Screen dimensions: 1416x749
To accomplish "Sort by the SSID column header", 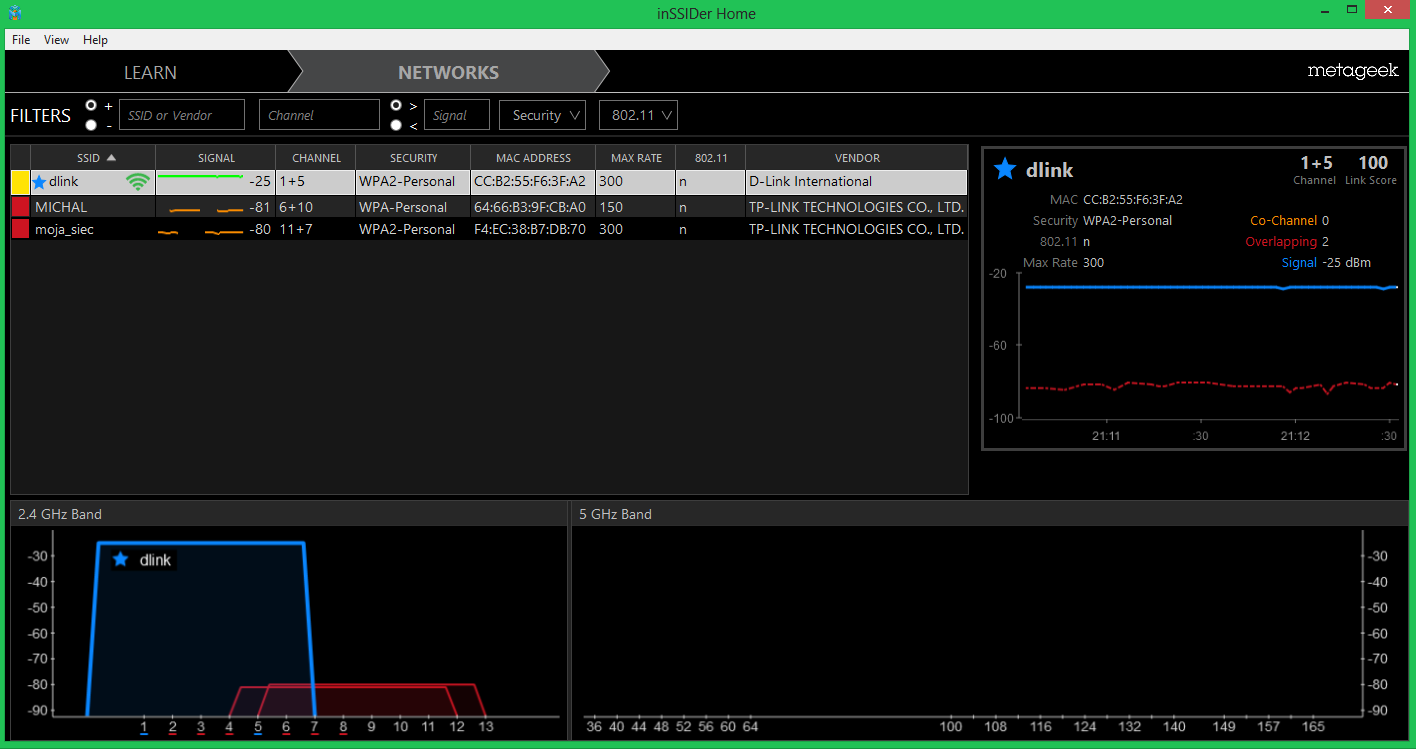I will (x=93, y=158).
